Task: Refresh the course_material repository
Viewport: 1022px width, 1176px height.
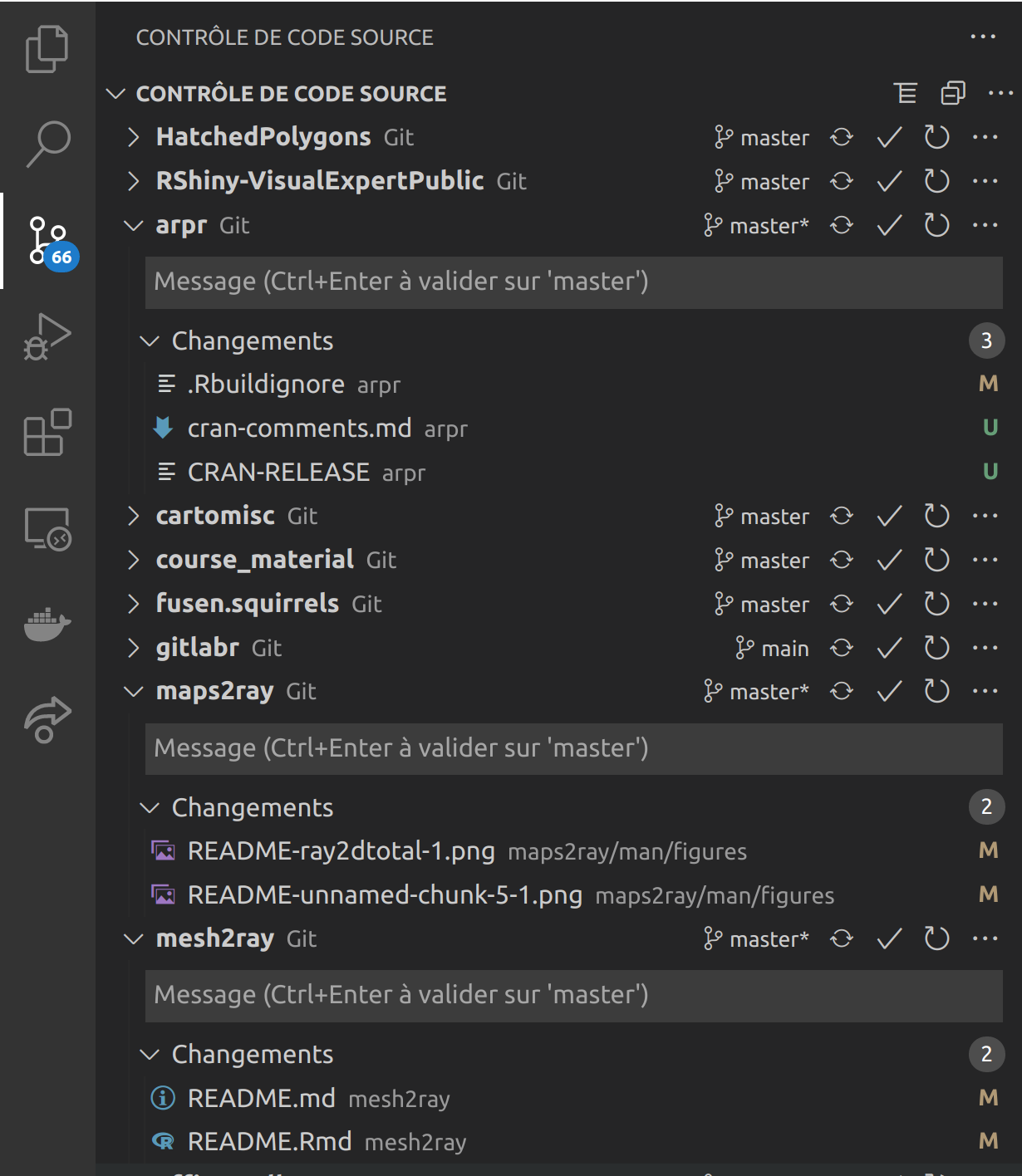Action: (936, 560)
